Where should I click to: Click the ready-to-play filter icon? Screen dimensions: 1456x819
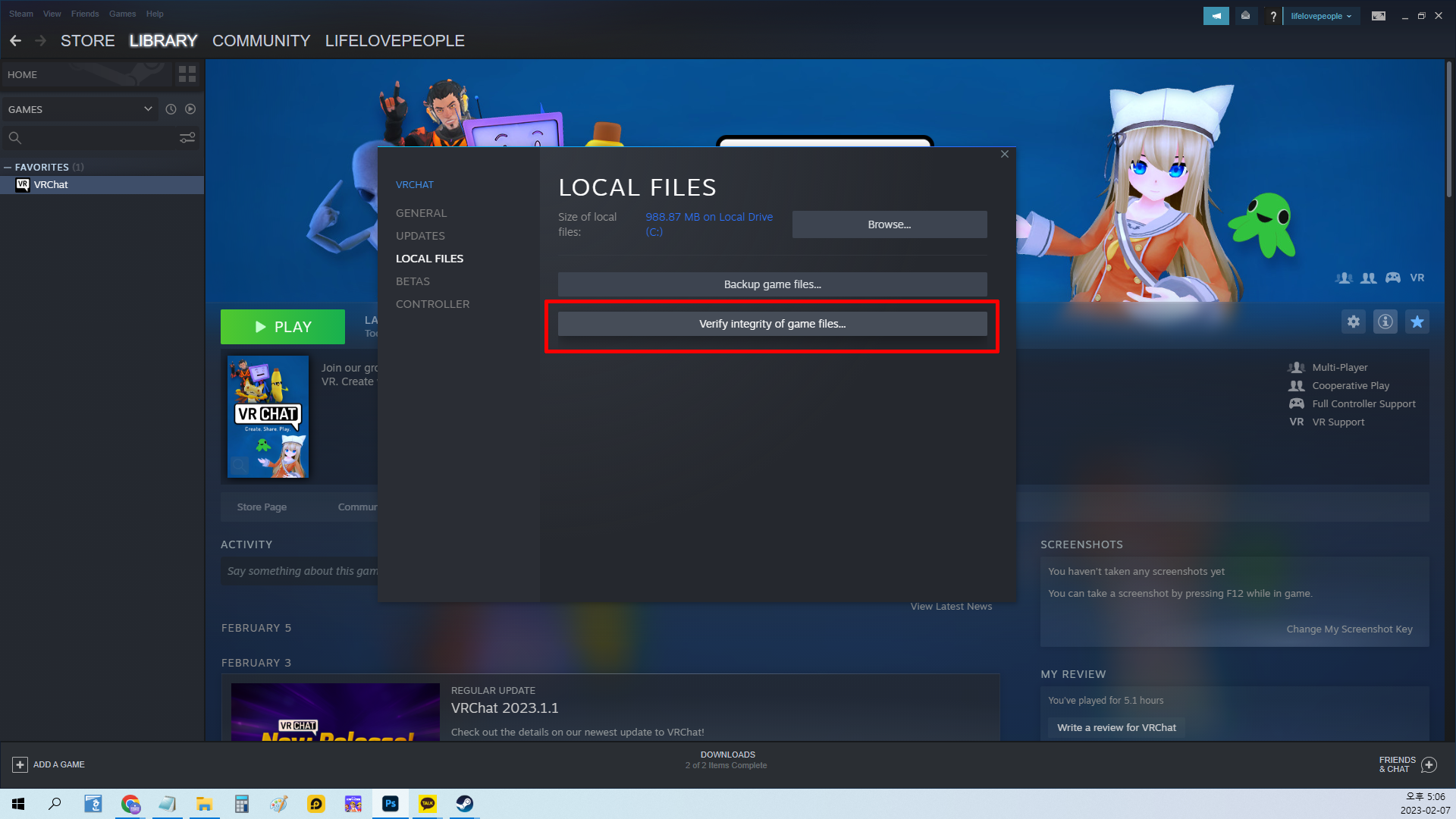pyautogui.click(x=190, y=109)
